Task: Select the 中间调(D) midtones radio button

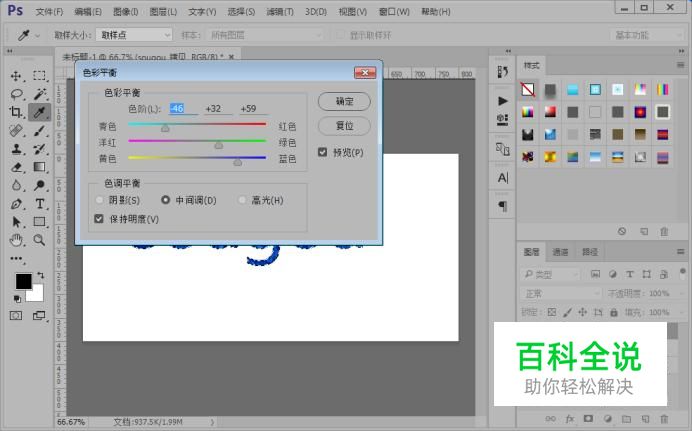Action: 165,200
